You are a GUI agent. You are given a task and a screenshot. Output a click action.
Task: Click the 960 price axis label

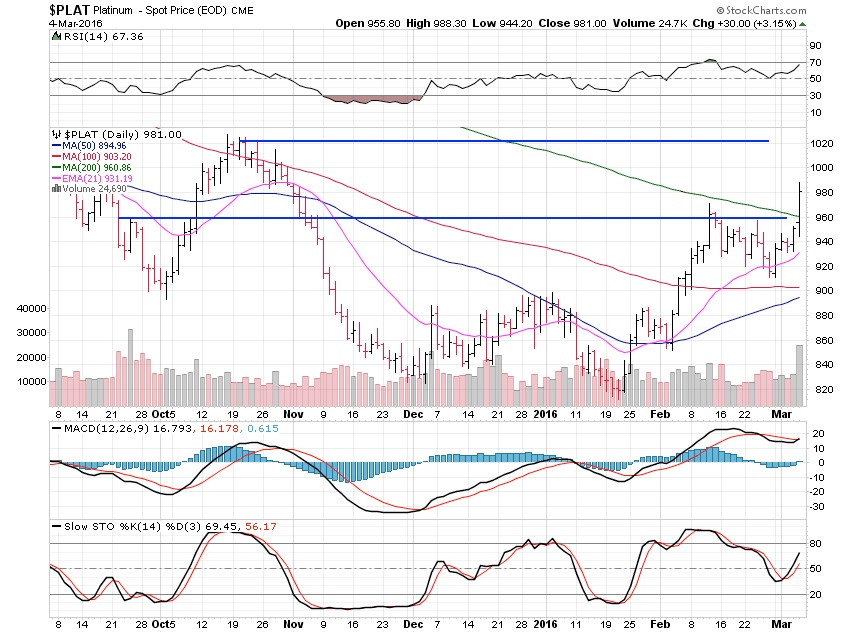pos(822,217)
